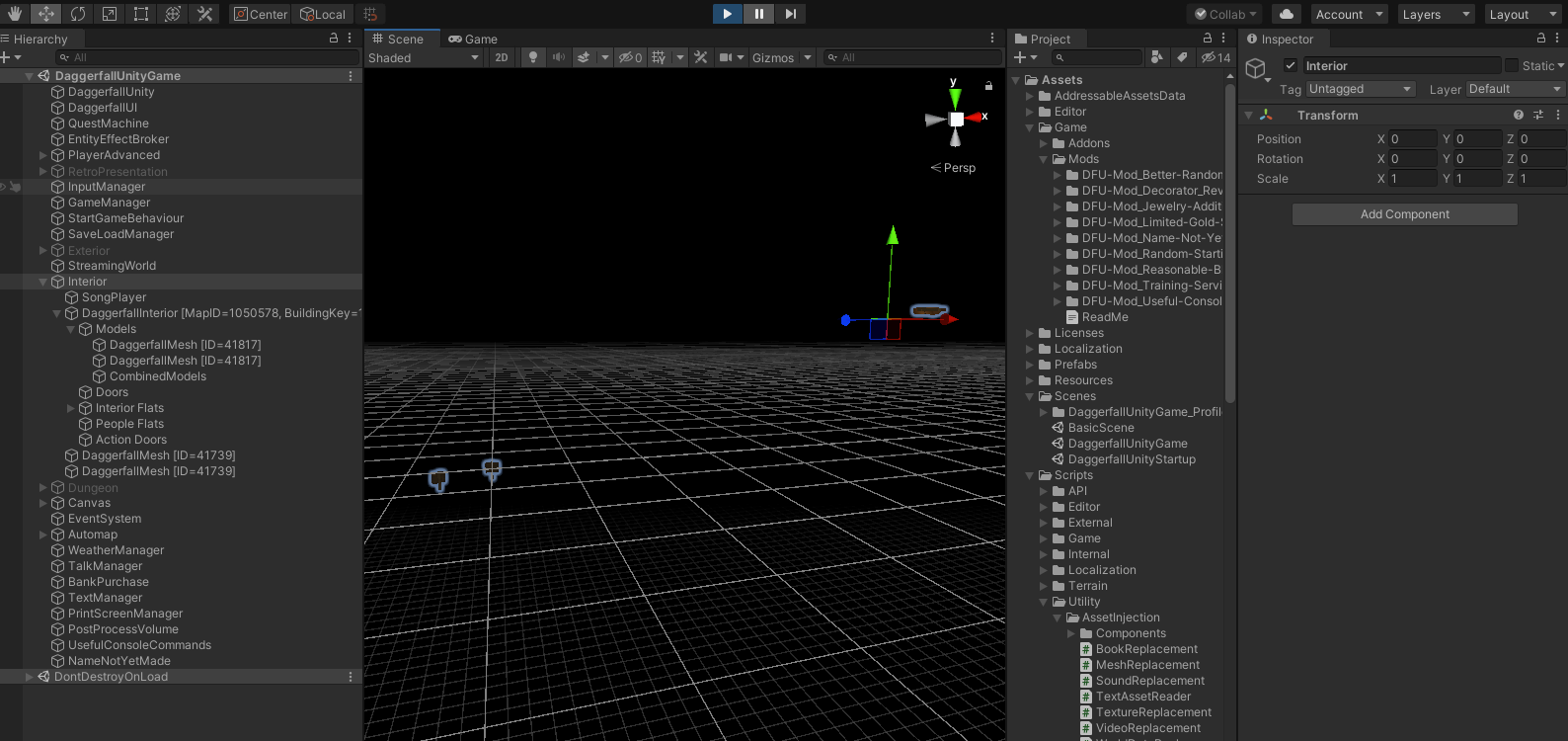Toggle pivot Center mode
The width and height of the screenshot is (1568, 741).
tap(261, 14)
